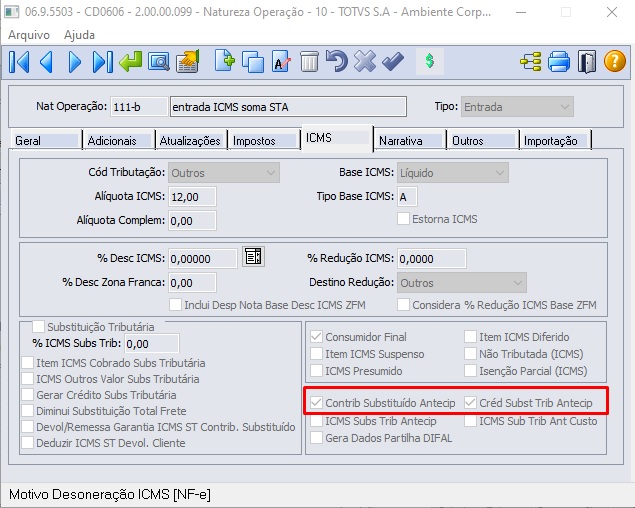
Task: Expand the Base ICMS dropdown
Action: point(453,173)
